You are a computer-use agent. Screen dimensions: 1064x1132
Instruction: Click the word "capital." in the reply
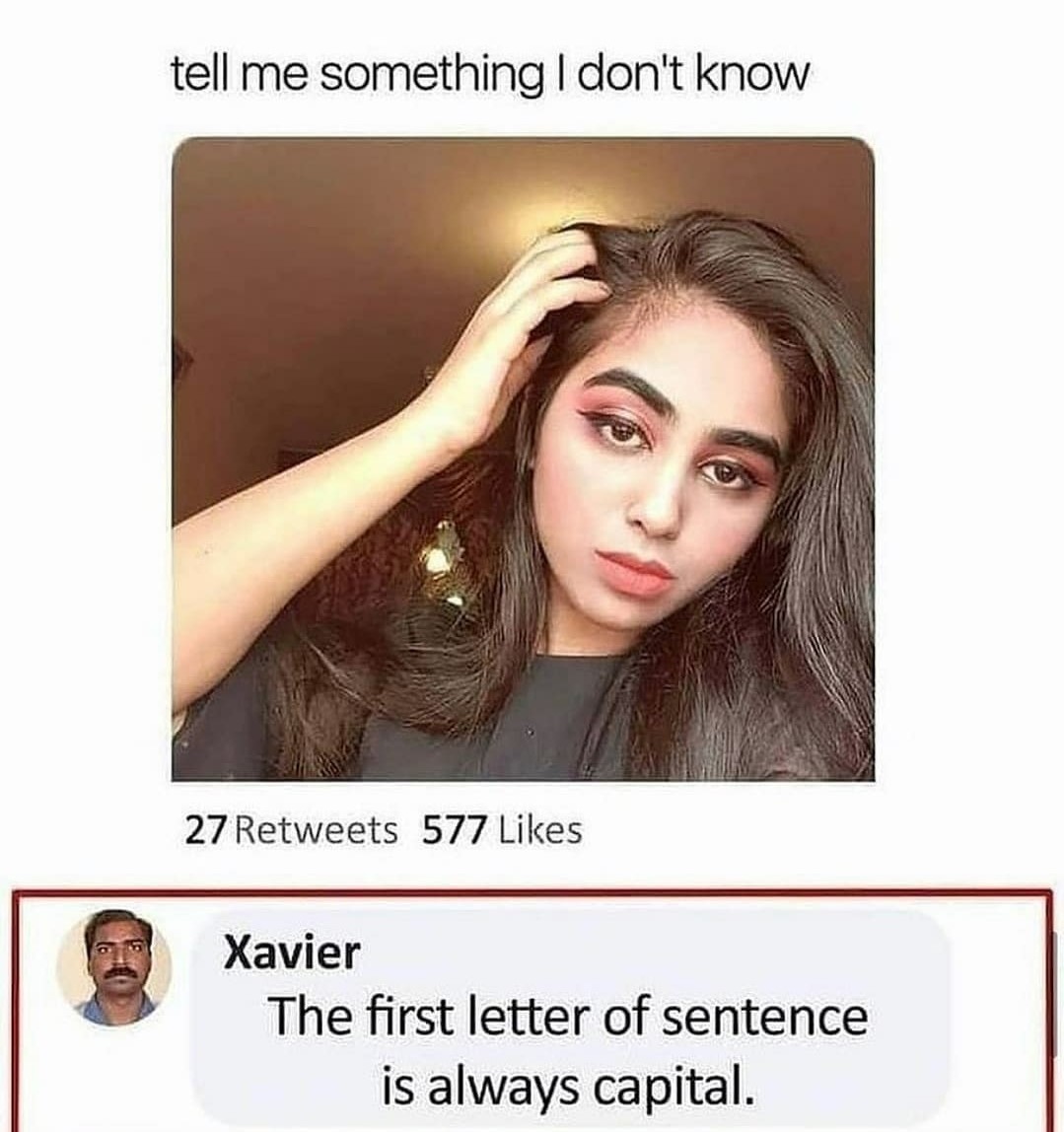[x=679, y=1087]
